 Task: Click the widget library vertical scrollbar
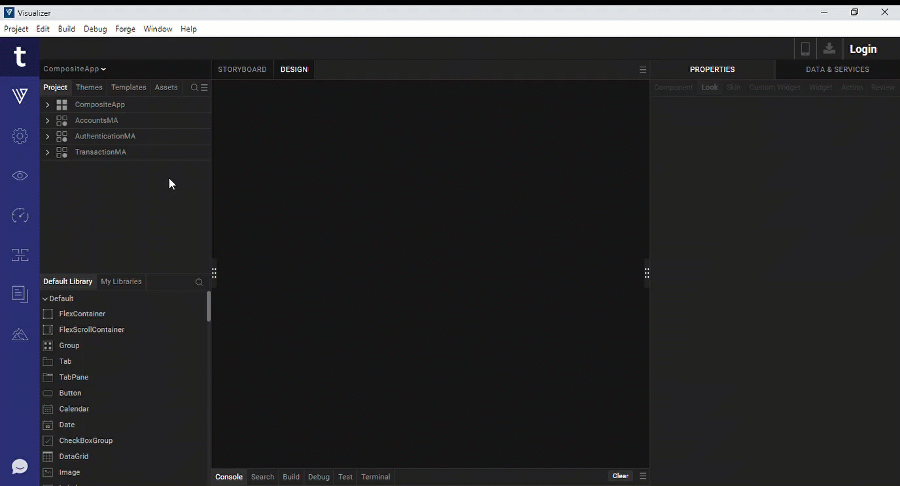tap(208, 306)
